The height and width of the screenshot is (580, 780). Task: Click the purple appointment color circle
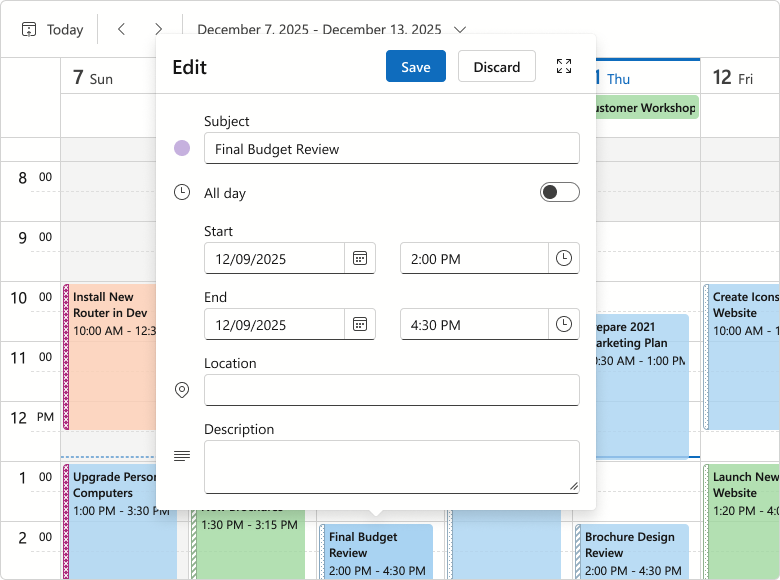click(x=182, y=148)
